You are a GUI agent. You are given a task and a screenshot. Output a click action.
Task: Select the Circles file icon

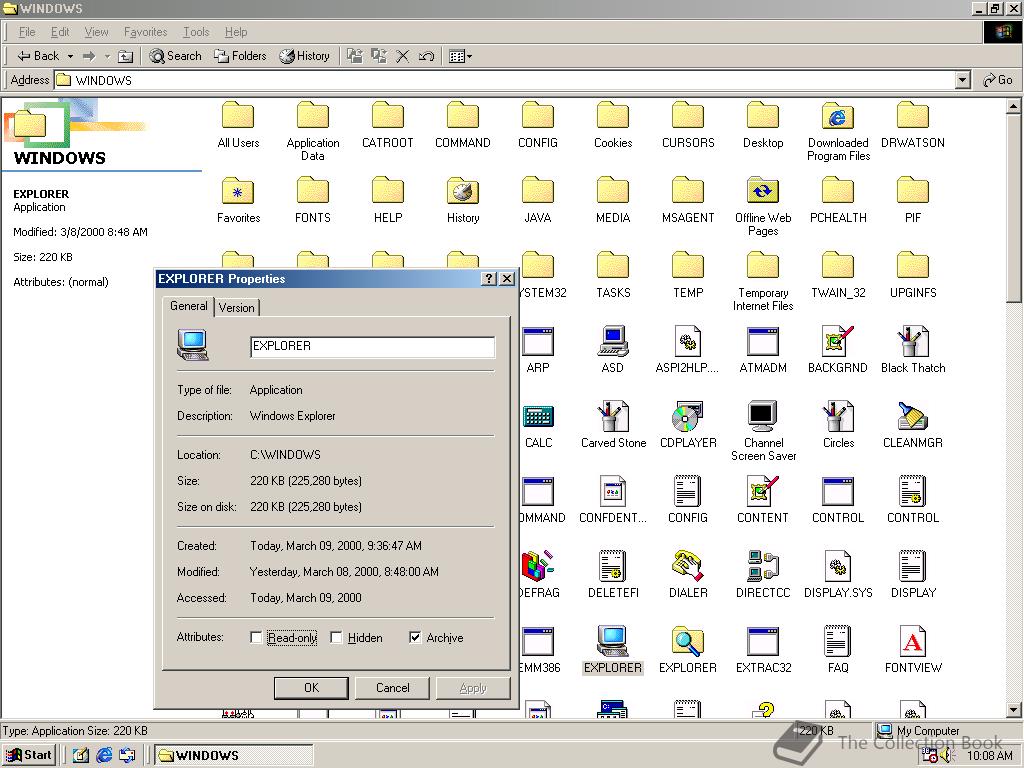tap(838, 417)
